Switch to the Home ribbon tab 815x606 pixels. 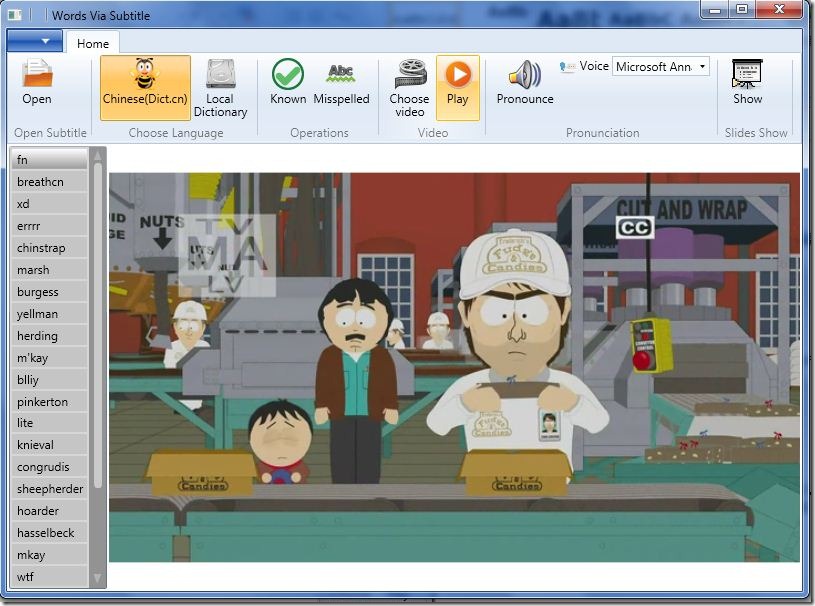93,43
